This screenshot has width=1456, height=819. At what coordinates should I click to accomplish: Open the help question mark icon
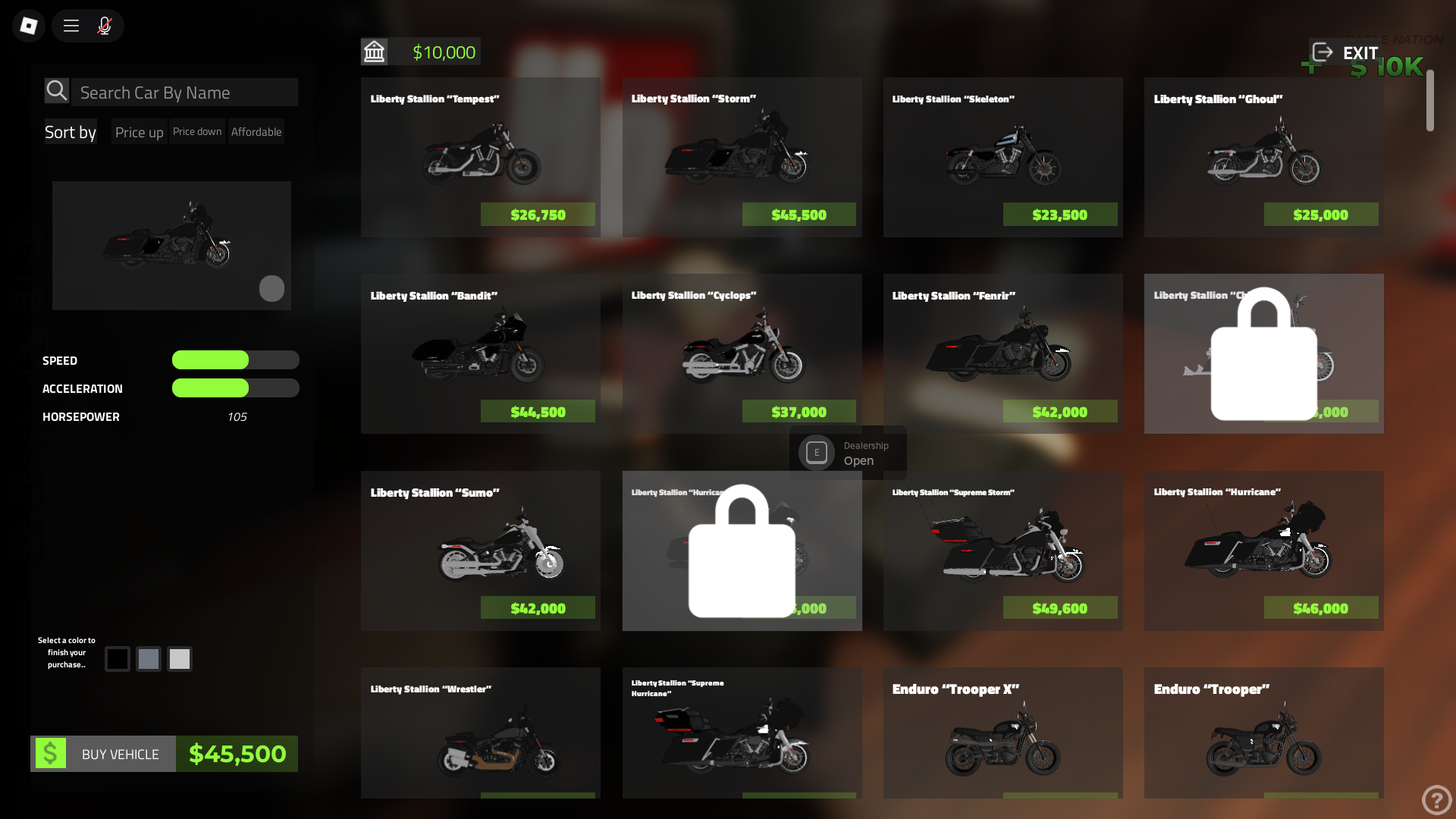1436,799
